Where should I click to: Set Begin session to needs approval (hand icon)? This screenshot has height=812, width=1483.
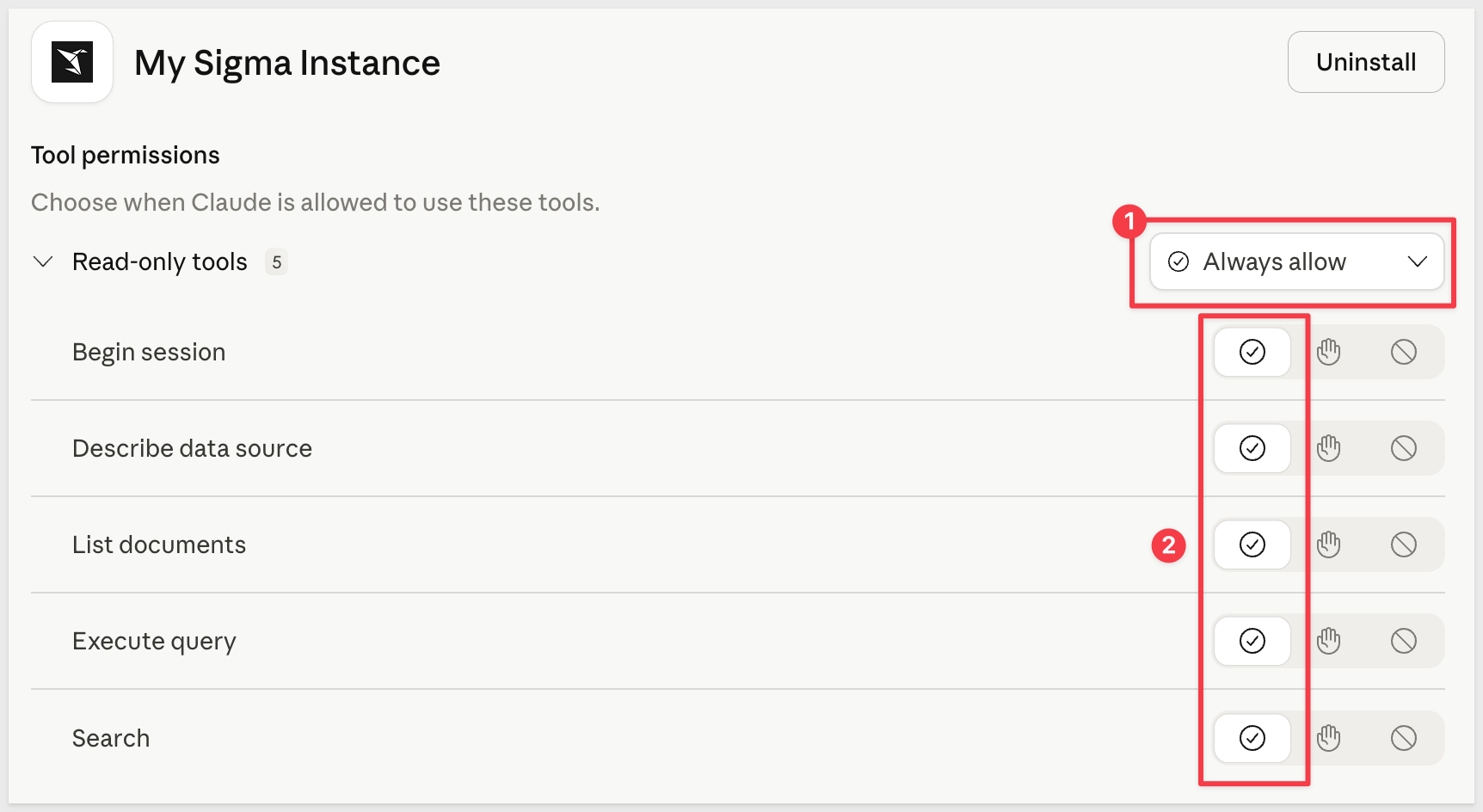point(1329,352)
